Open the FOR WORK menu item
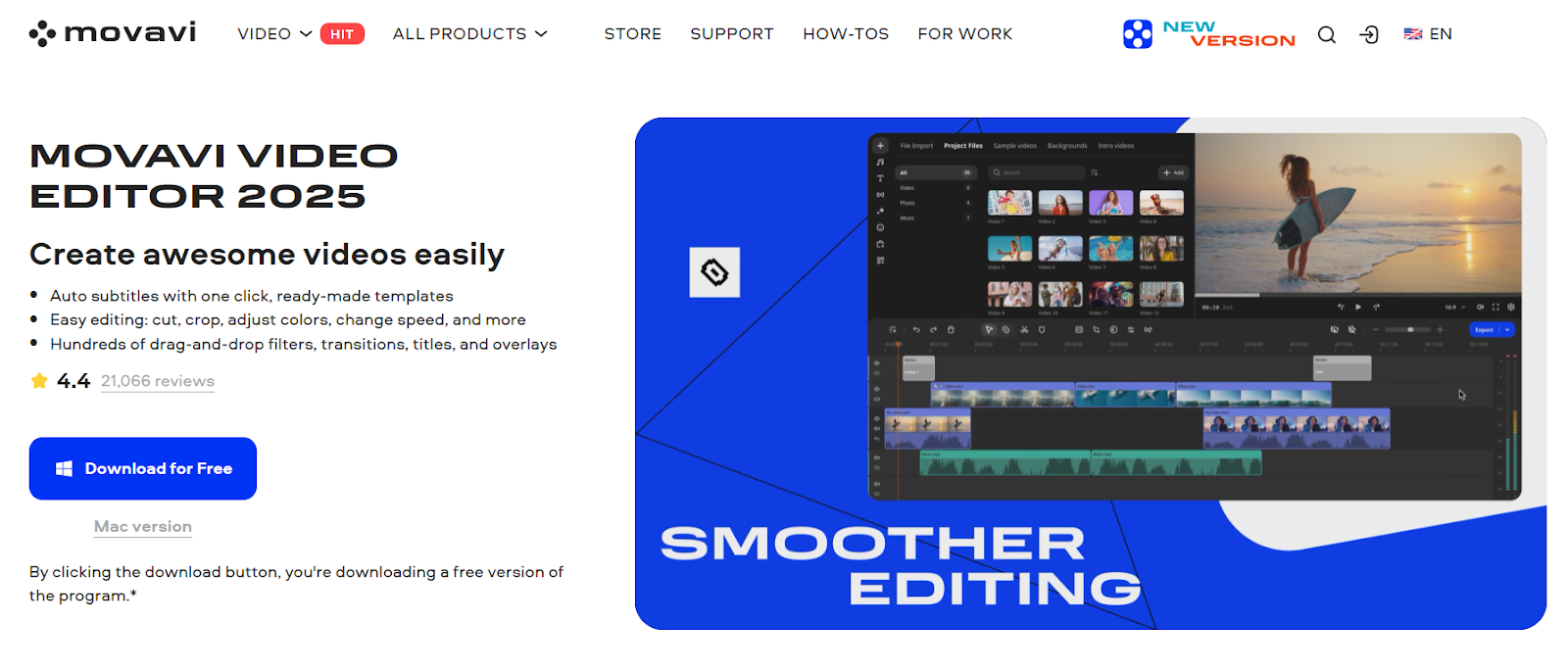This screenshot has height=671, width=1568. [965, 34]
